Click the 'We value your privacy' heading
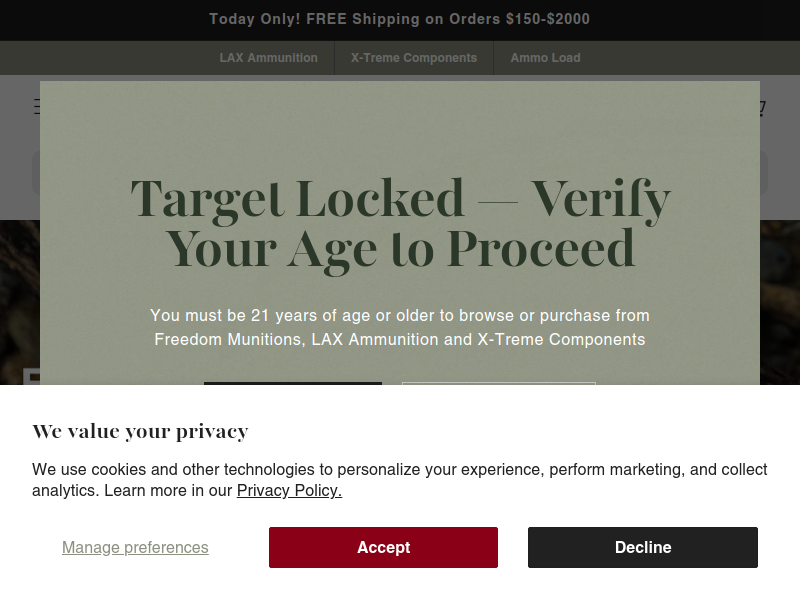This screenshot has width=800, height=600. point(140,432)
